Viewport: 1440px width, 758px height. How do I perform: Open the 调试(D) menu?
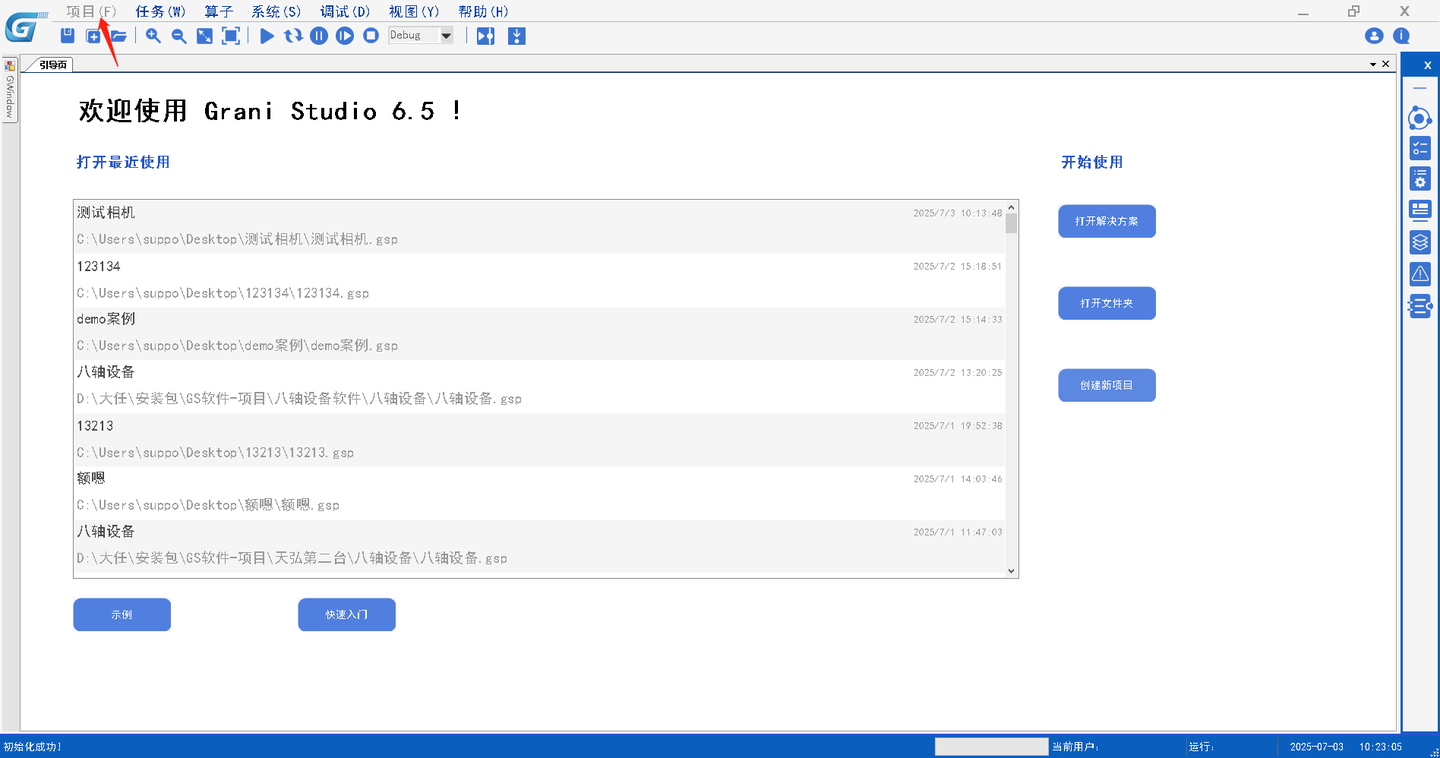(345, 11)
